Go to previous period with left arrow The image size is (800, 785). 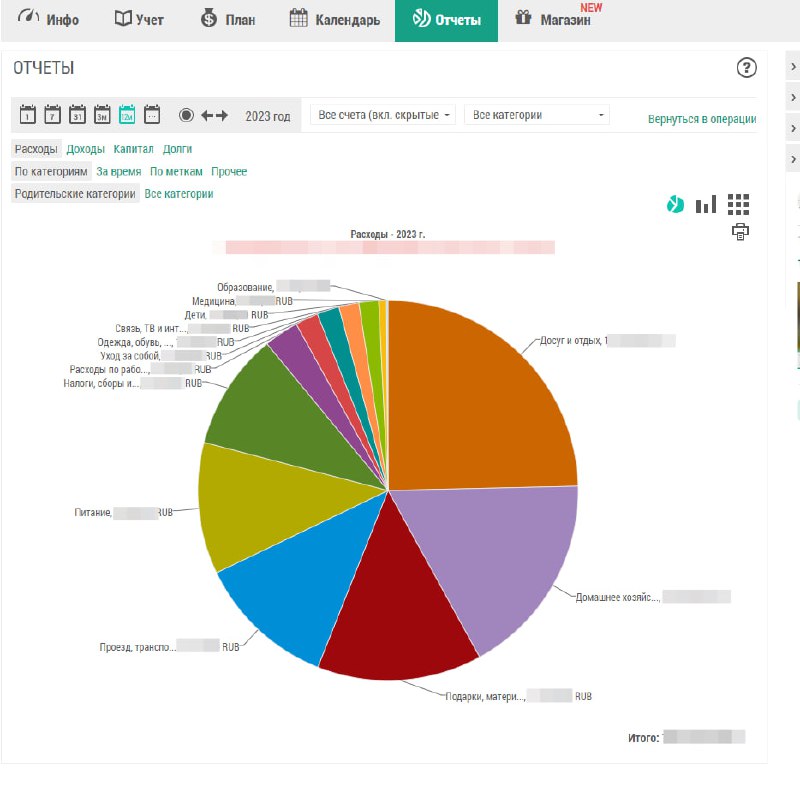click(x=207, y=115)
